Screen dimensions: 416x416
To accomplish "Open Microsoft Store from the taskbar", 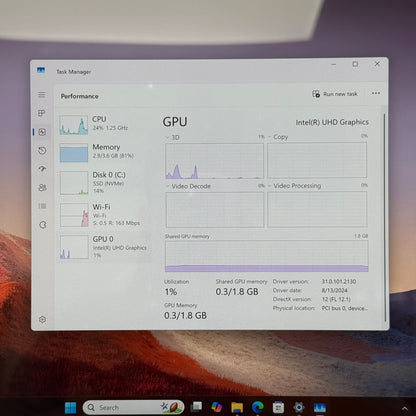I will 278,407.
